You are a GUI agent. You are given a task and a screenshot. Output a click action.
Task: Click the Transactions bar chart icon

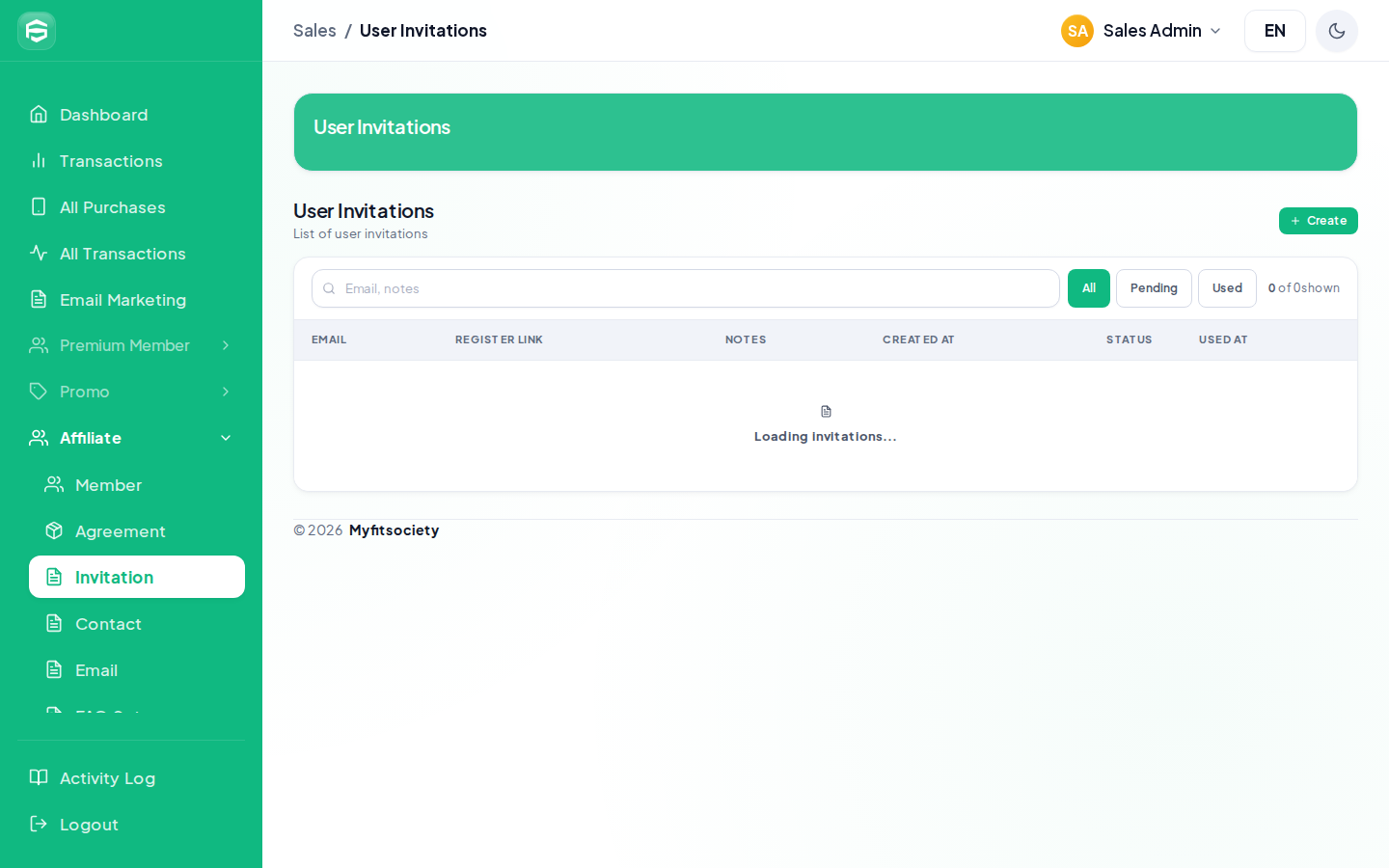pyautogui.click(x=39, y=161)
